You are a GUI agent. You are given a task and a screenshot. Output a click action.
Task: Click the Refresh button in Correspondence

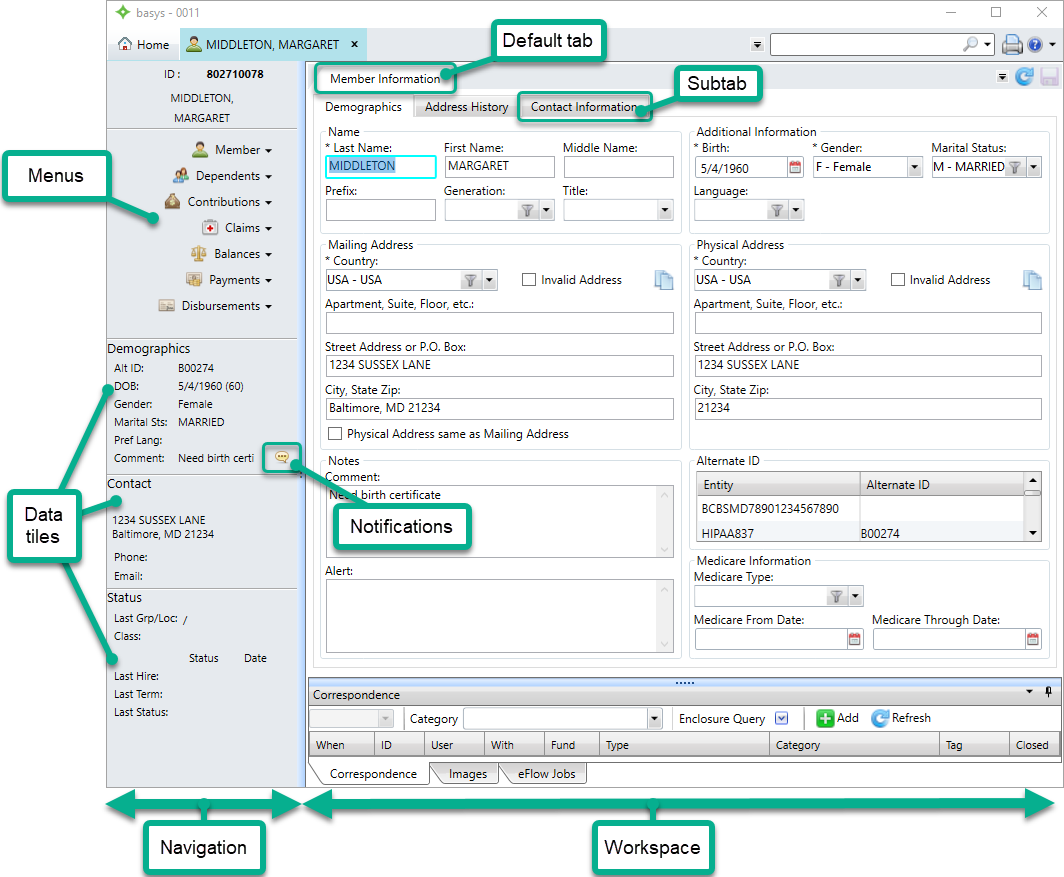[901, 718]
